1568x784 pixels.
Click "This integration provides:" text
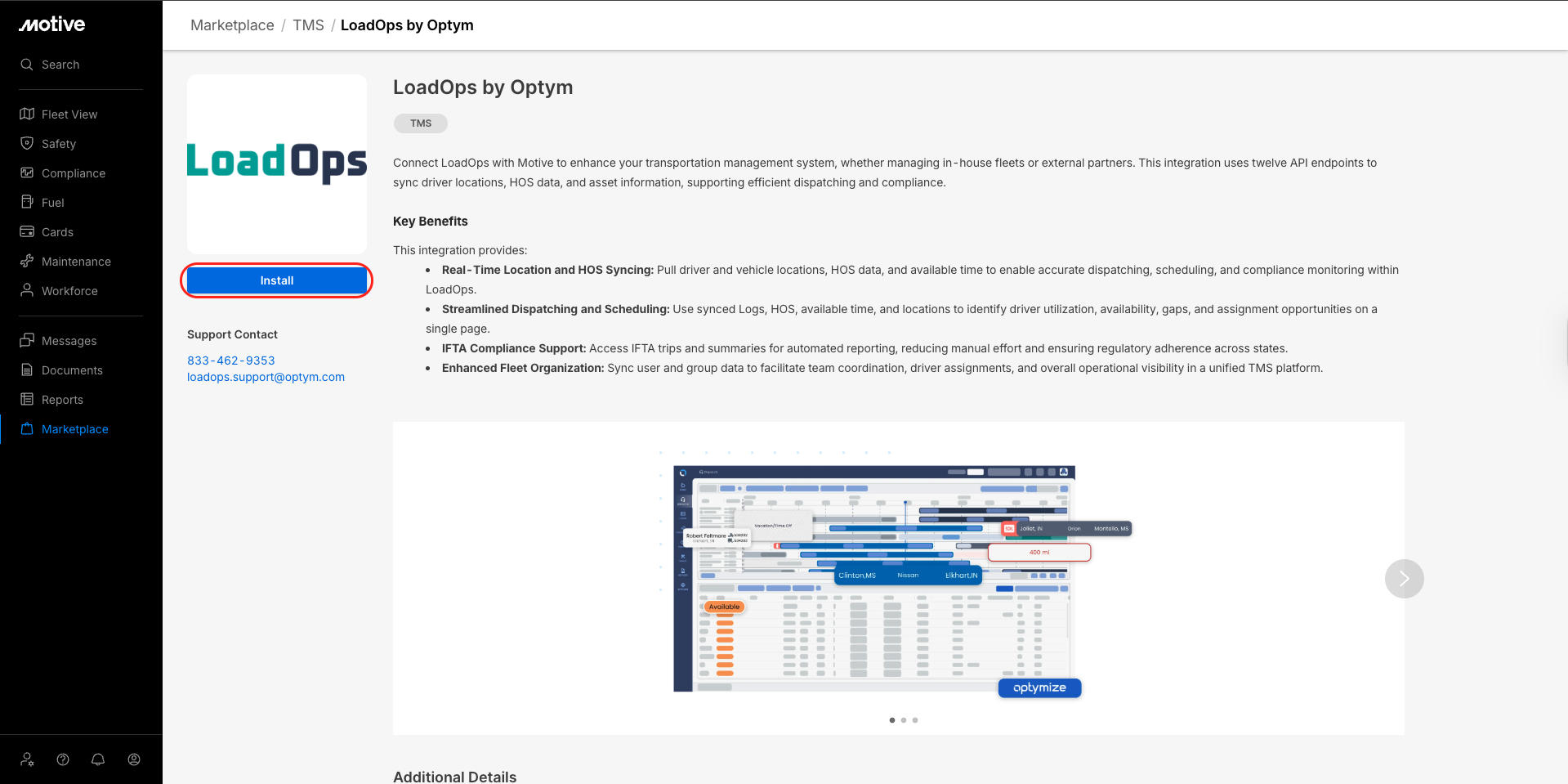click(460, 250)
